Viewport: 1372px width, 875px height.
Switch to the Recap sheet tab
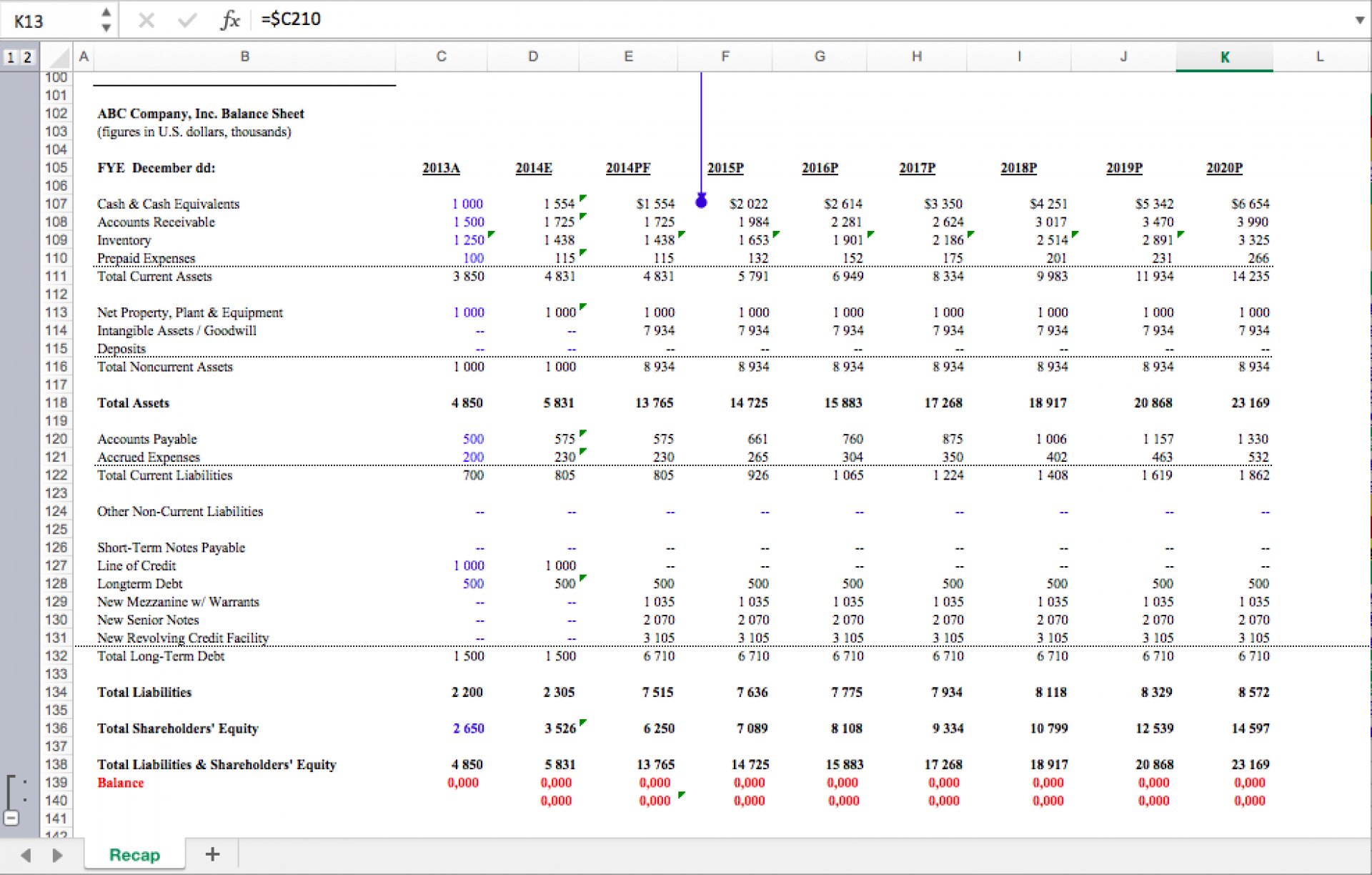(134, 855)
